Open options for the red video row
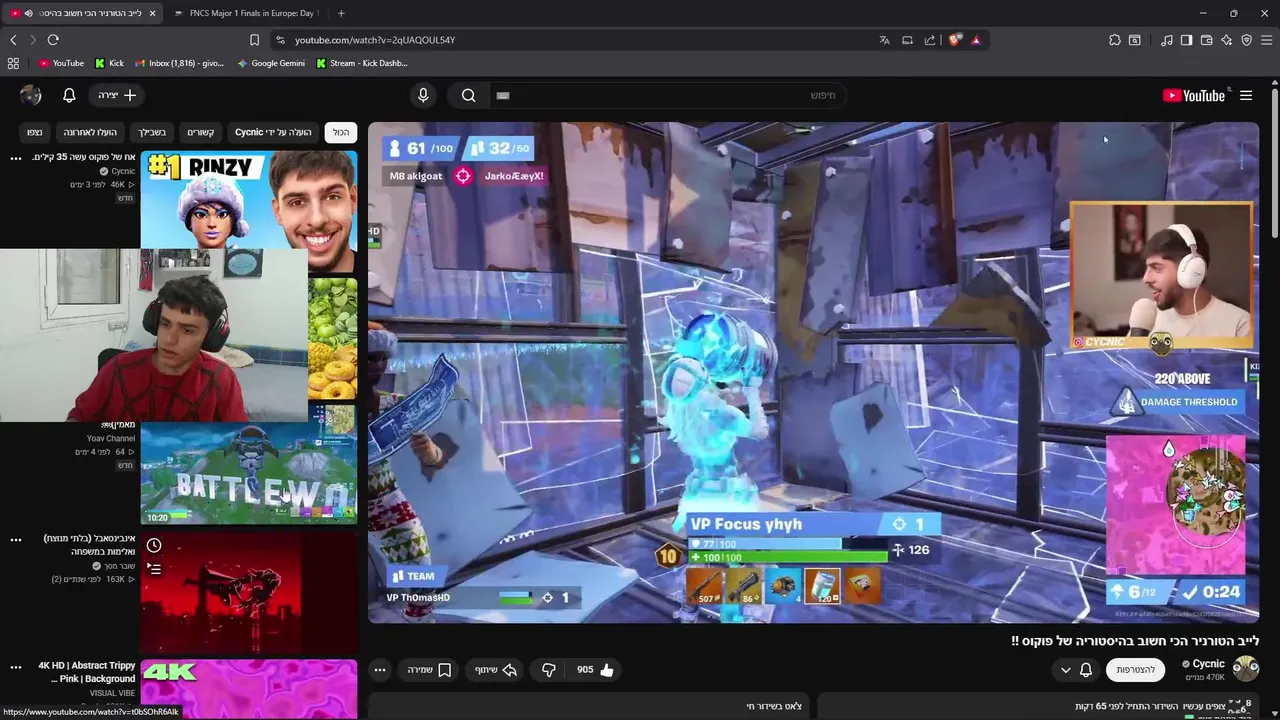Screen dimensions: 1280x720 pos(16,539)
